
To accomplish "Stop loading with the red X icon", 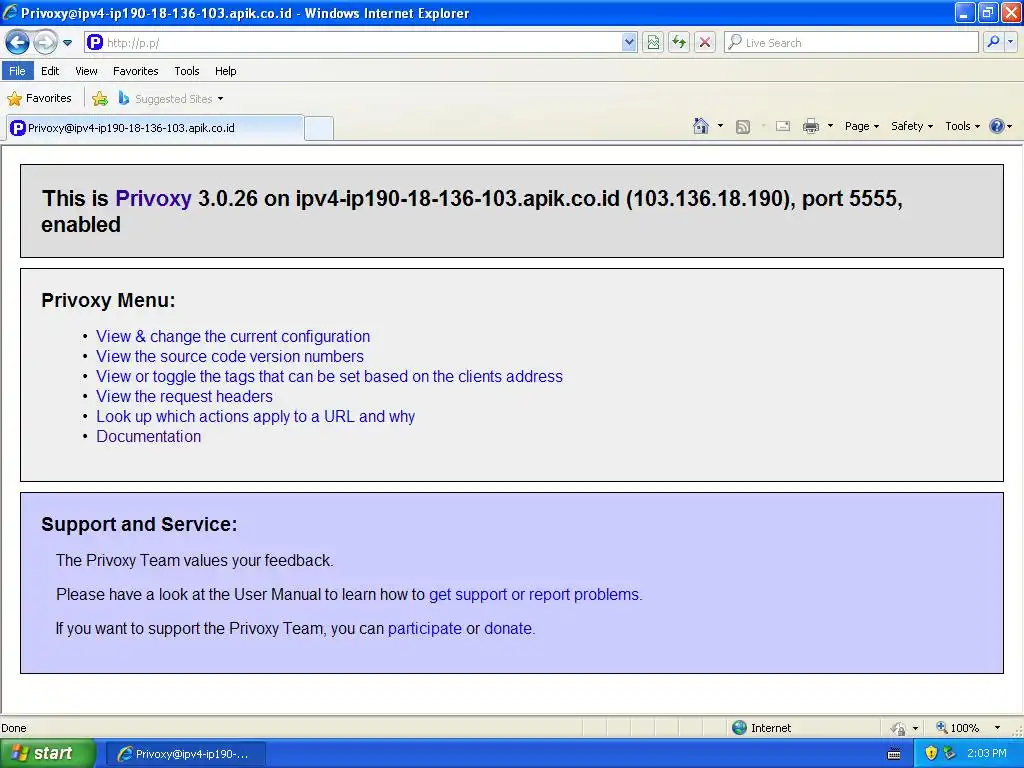I will [705, 42].
